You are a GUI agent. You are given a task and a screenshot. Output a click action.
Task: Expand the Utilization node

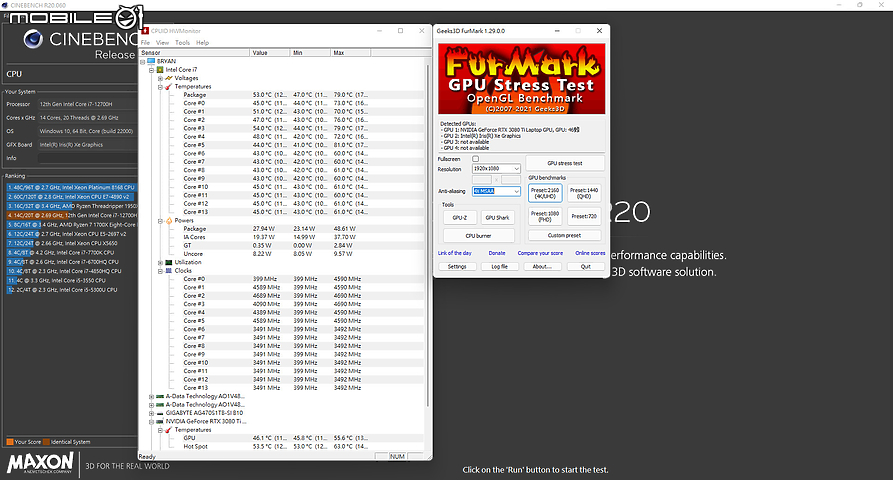pyautogui.click(x=160, y=262)
